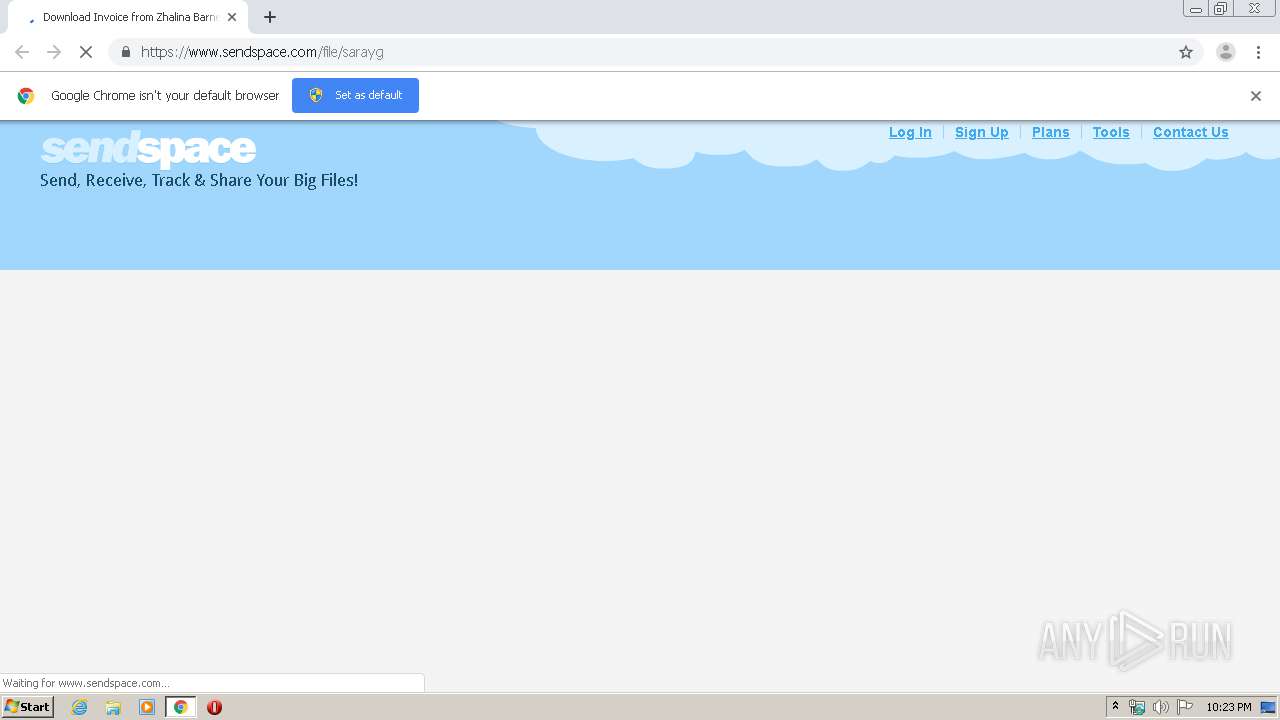Go forward to next page
Image resolution: width=1280 pixels, height=720 pixels.
[54, 52]
